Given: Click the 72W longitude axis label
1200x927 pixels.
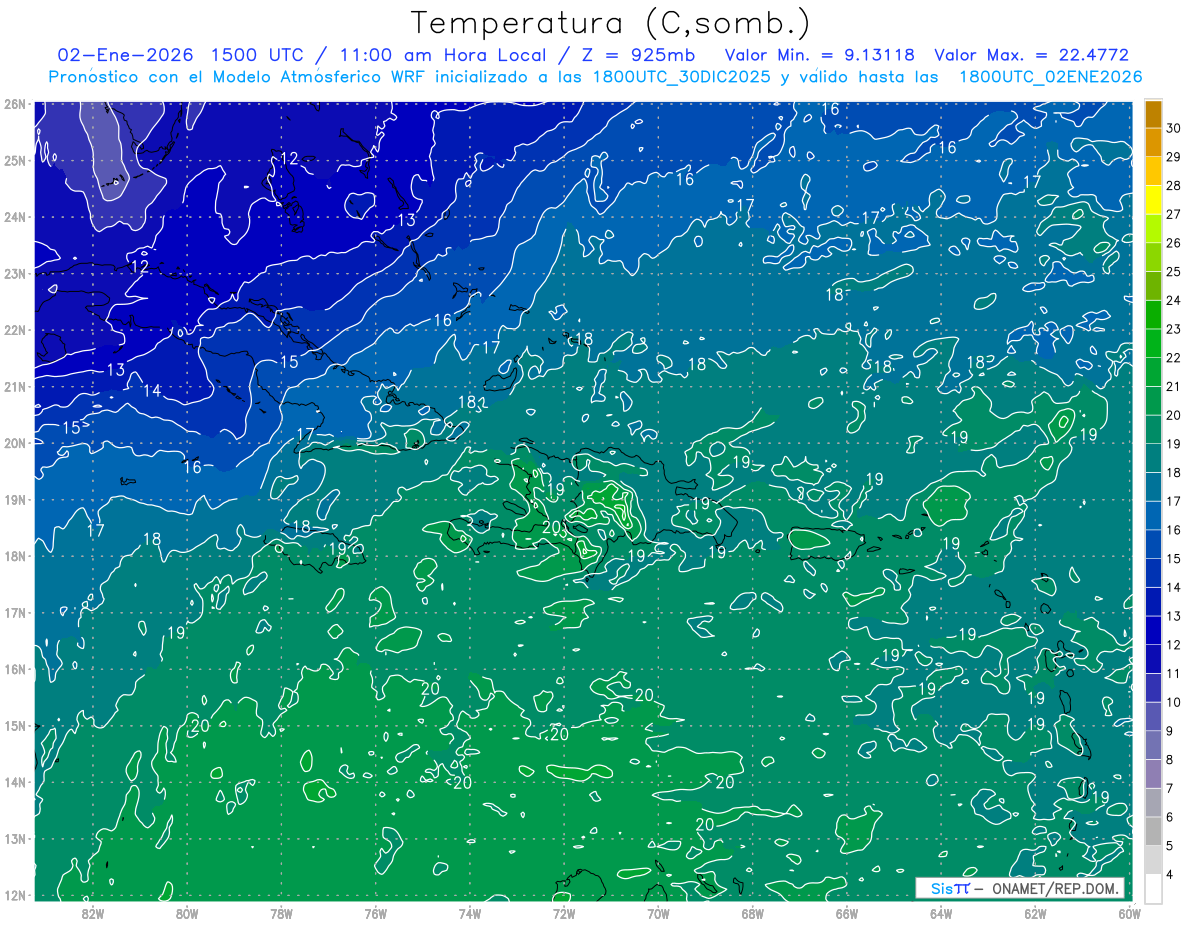Looking at the screenshot, I should point(564,912).
